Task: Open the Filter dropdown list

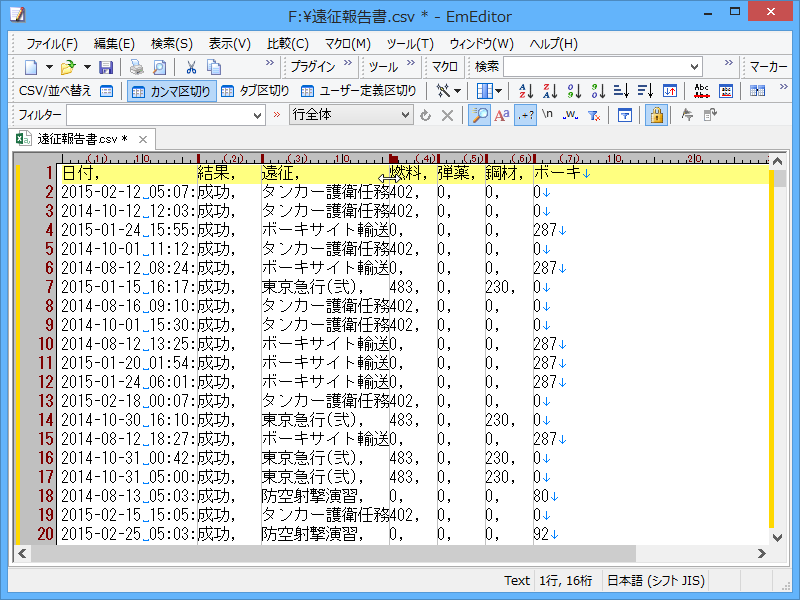Action: click(257, 116)
